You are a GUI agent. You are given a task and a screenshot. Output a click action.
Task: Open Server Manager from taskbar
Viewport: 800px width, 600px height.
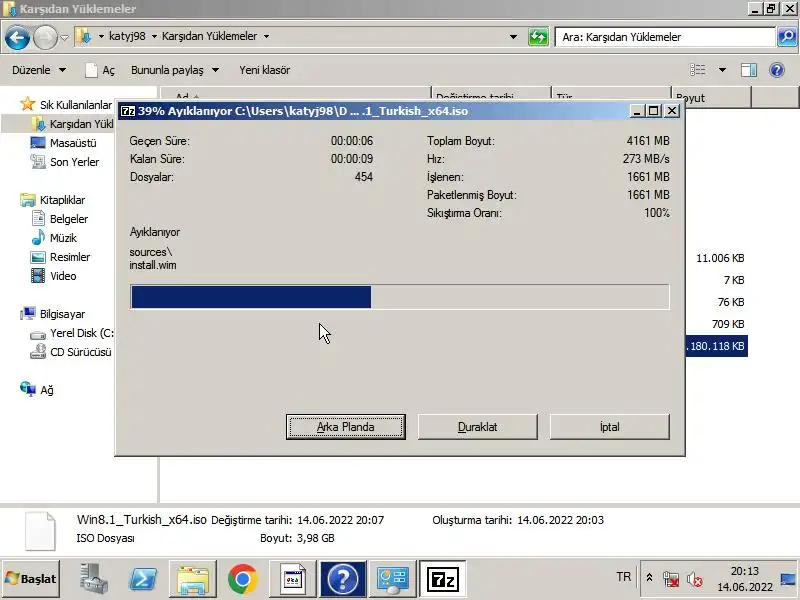(93, 579)
